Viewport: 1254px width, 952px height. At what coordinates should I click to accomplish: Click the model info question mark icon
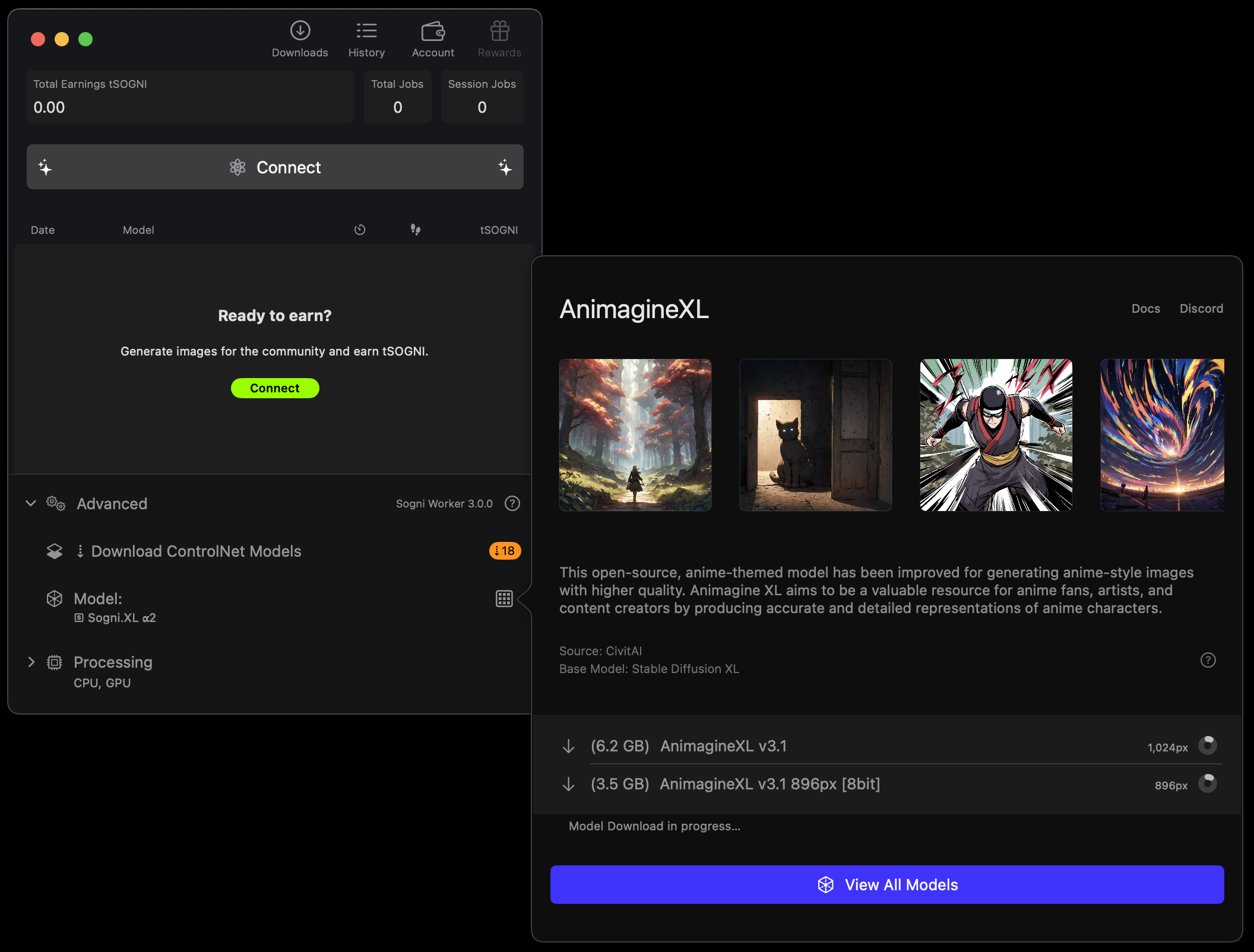(x=1208, y=660)
